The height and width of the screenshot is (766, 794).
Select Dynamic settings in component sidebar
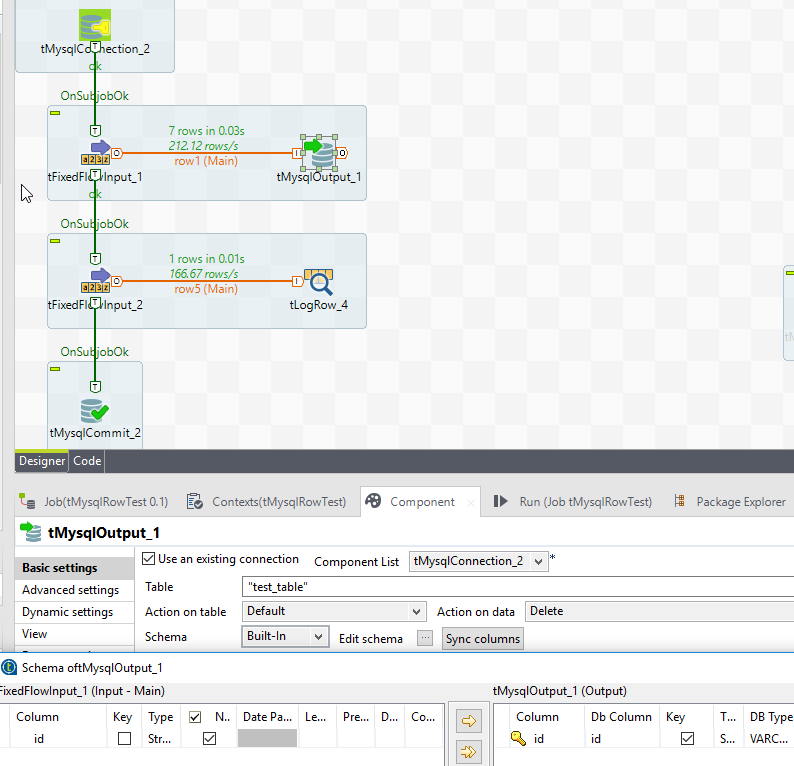click(x=75, y=612)
